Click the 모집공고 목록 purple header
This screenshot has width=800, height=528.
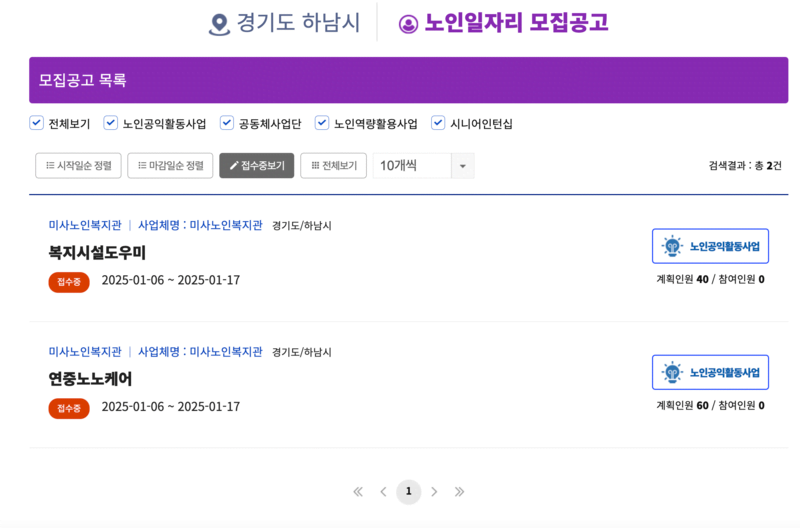408,80
